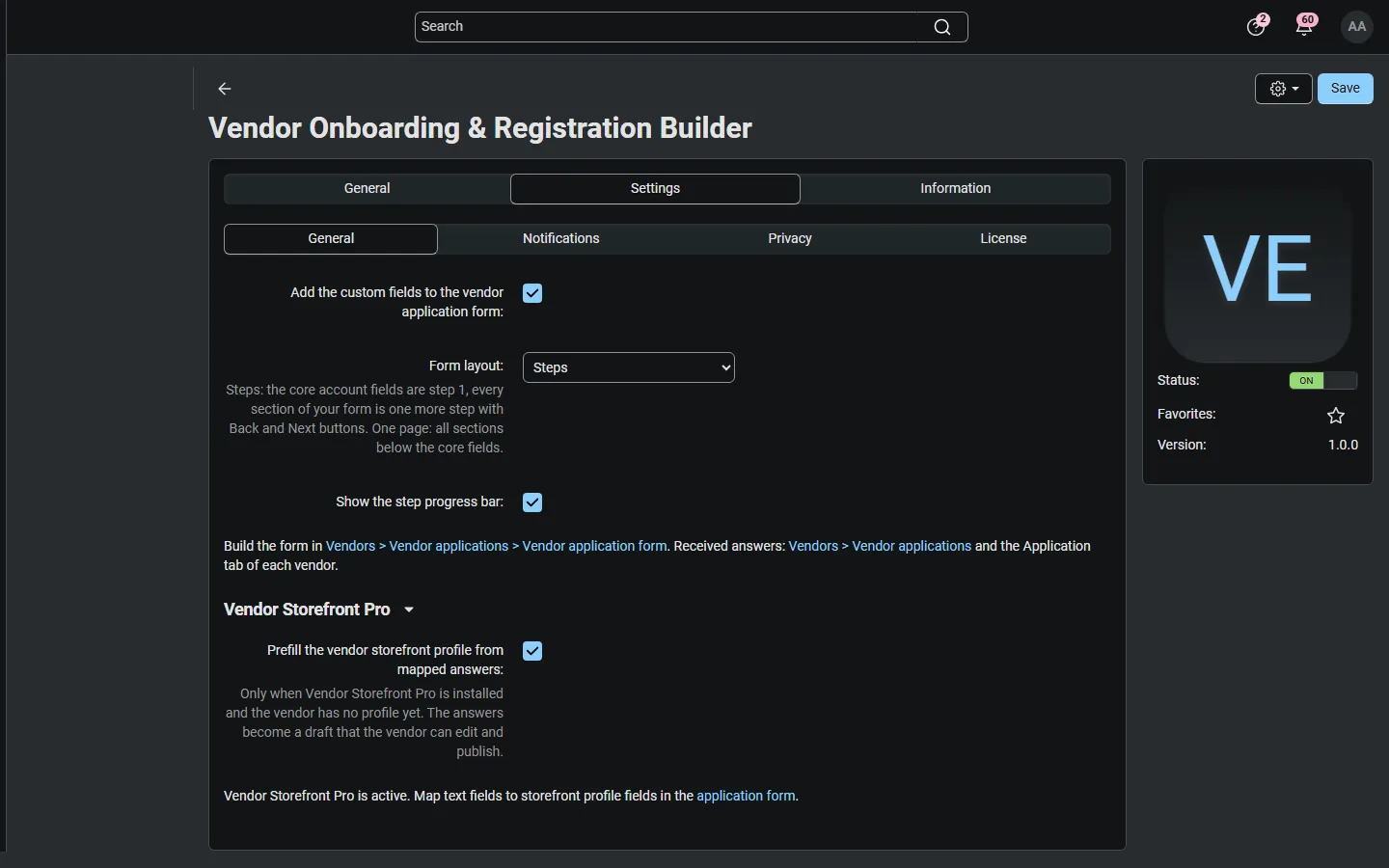Collapse the Vendor Storefront Pro section
The image size is (1389, 868).
tap(319, 610)
